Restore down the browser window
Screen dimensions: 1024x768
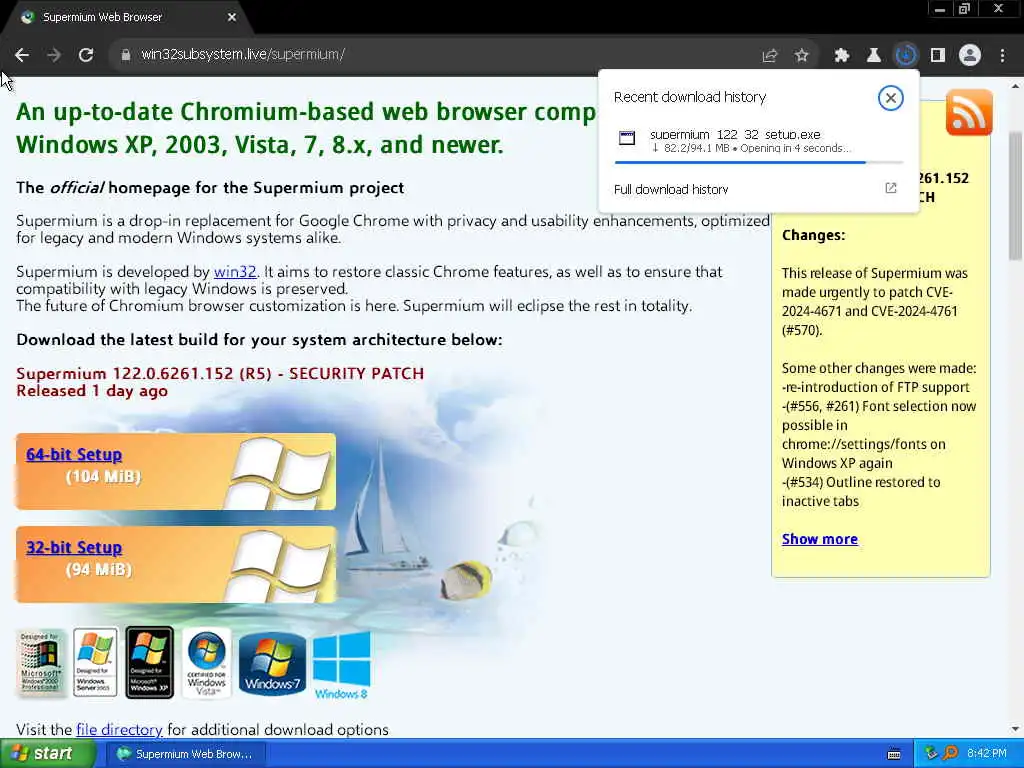click(964, 9)
